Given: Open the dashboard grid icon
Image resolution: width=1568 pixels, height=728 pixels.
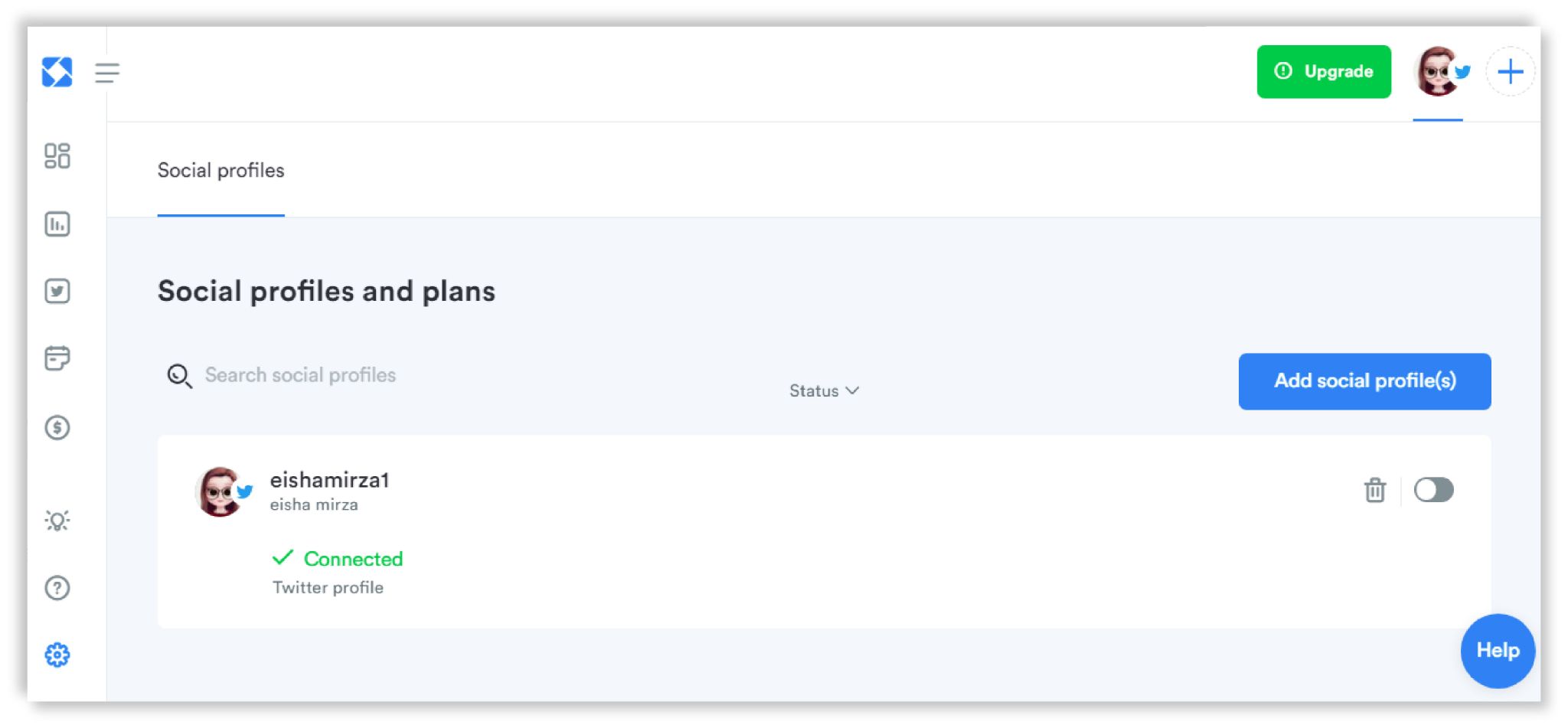Looking at the screenshot, I should pyautogui.click(x=57, y=156).
